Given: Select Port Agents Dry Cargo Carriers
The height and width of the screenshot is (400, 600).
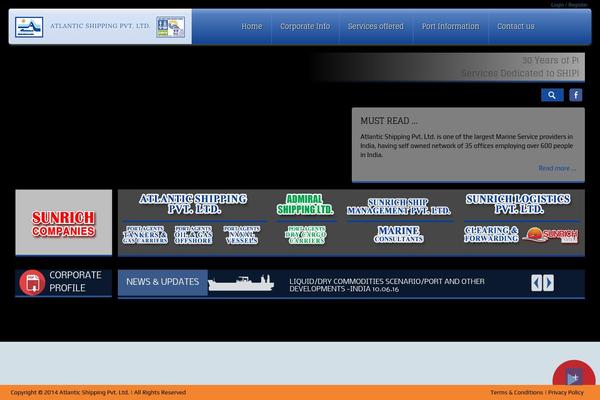Looking at the screenshot, I should 306,235.
